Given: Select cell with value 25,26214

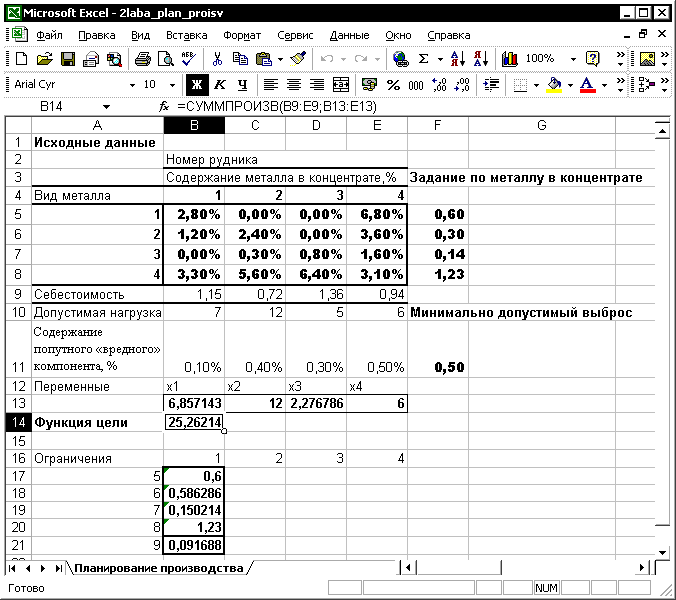Looking at the screenshot, I should [x=194, y=422].
